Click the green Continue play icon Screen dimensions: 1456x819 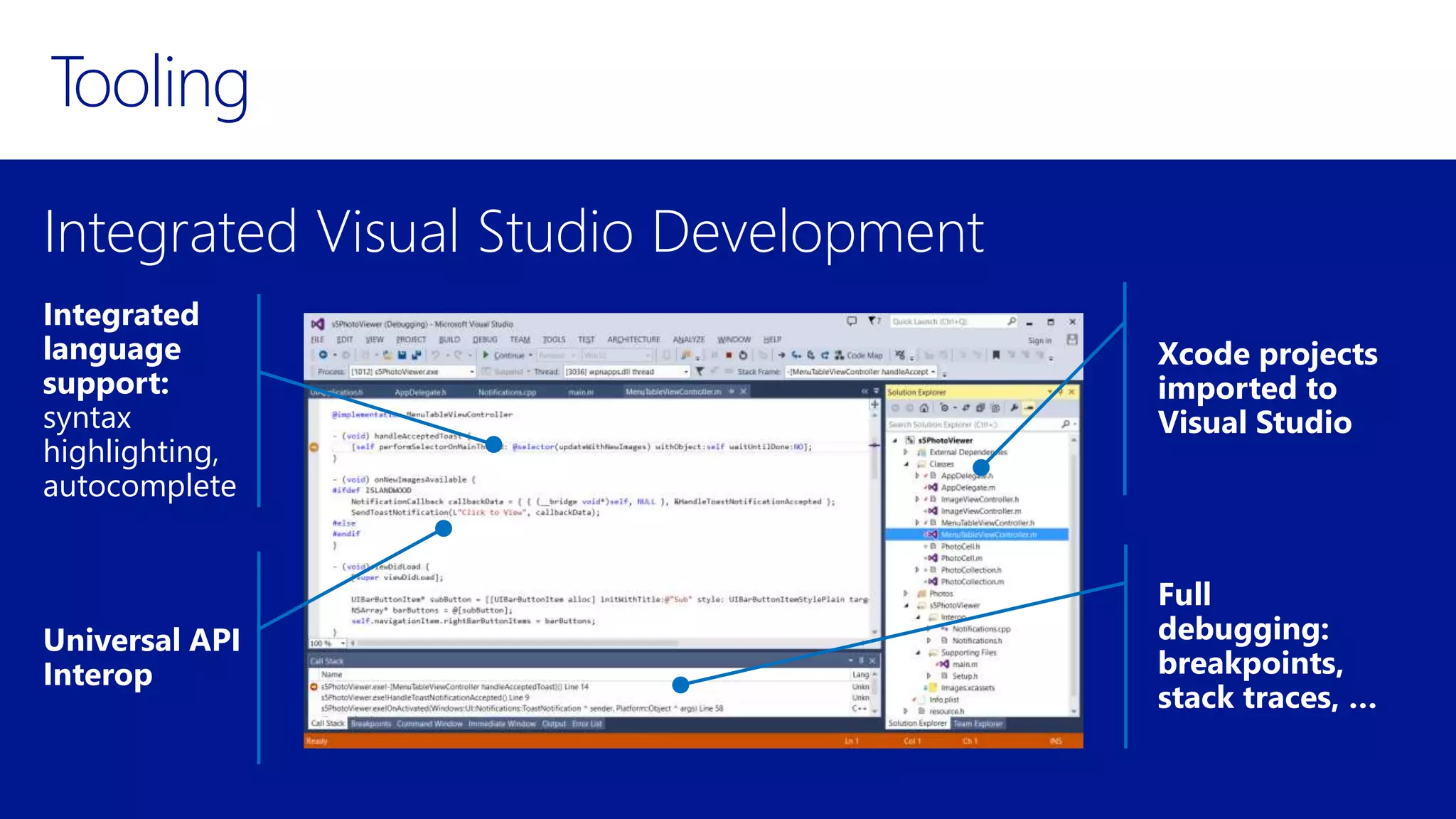[x=486, y=355]
